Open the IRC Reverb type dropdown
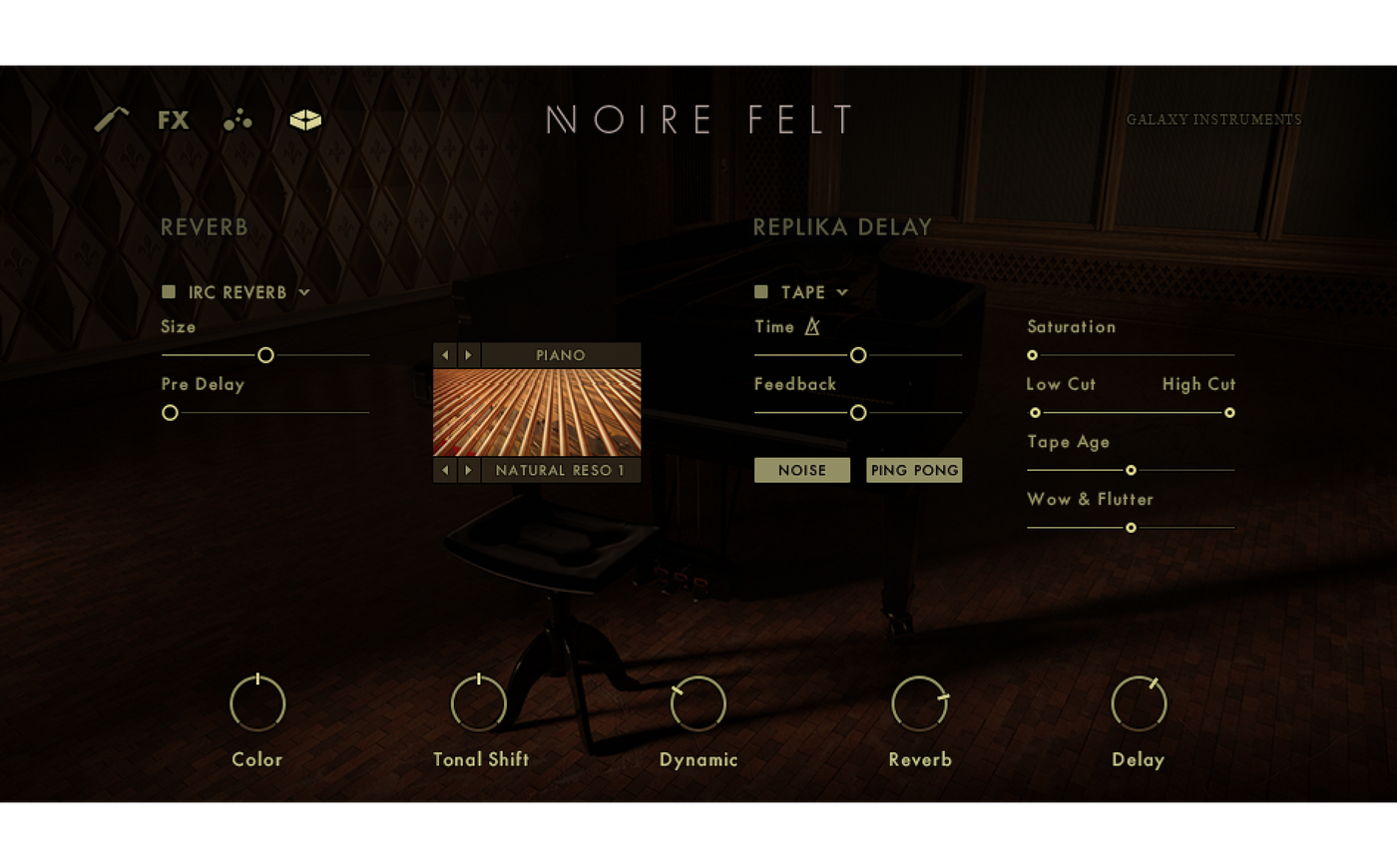 coord(249,292)
